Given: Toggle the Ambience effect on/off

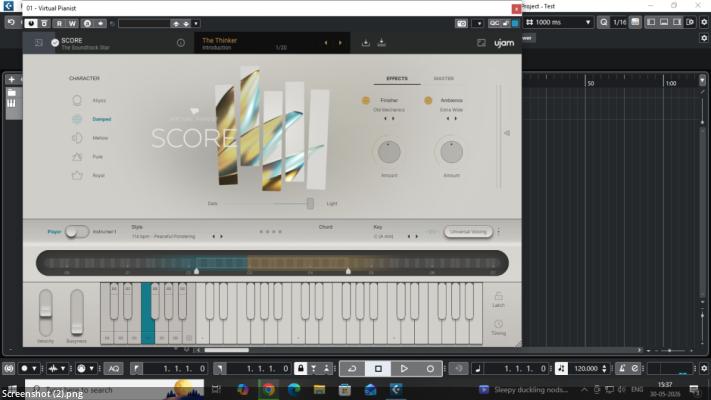Looking at the screenshot, I should pyautogui.click(x=428, y=100).
